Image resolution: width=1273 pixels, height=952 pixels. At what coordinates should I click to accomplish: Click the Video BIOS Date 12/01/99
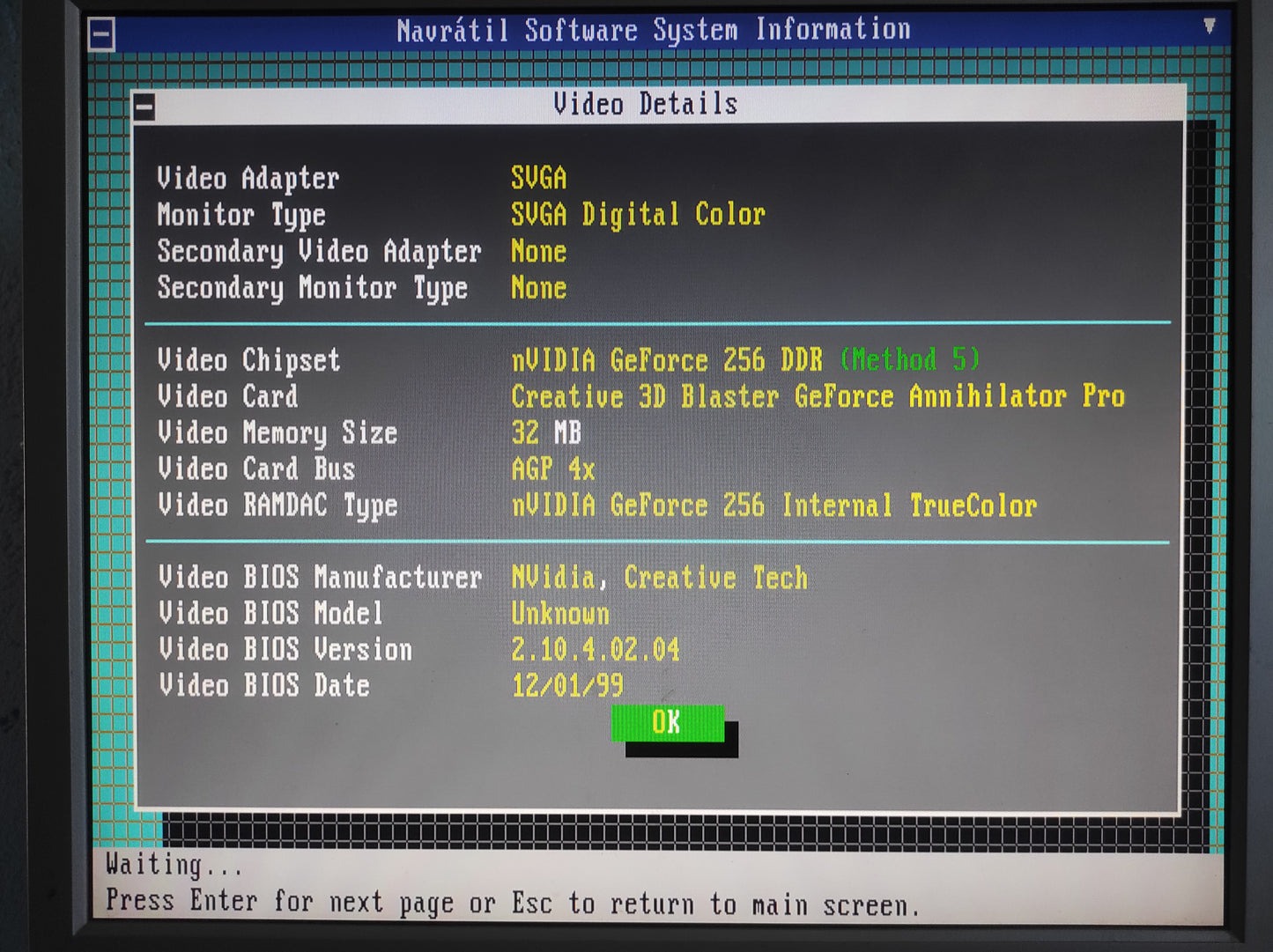568,684
